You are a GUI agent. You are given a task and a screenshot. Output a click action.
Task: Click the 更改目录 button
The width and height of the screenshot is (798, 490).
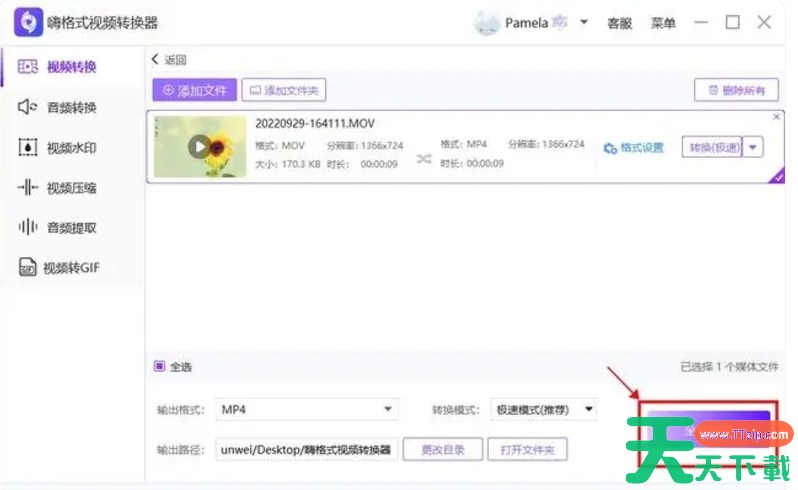(442, 449)
